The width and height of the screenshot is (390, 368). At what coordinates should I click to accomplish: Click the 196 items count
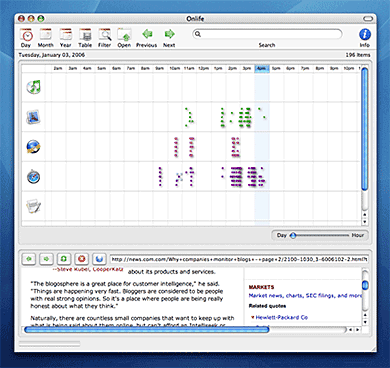(358, 55)
